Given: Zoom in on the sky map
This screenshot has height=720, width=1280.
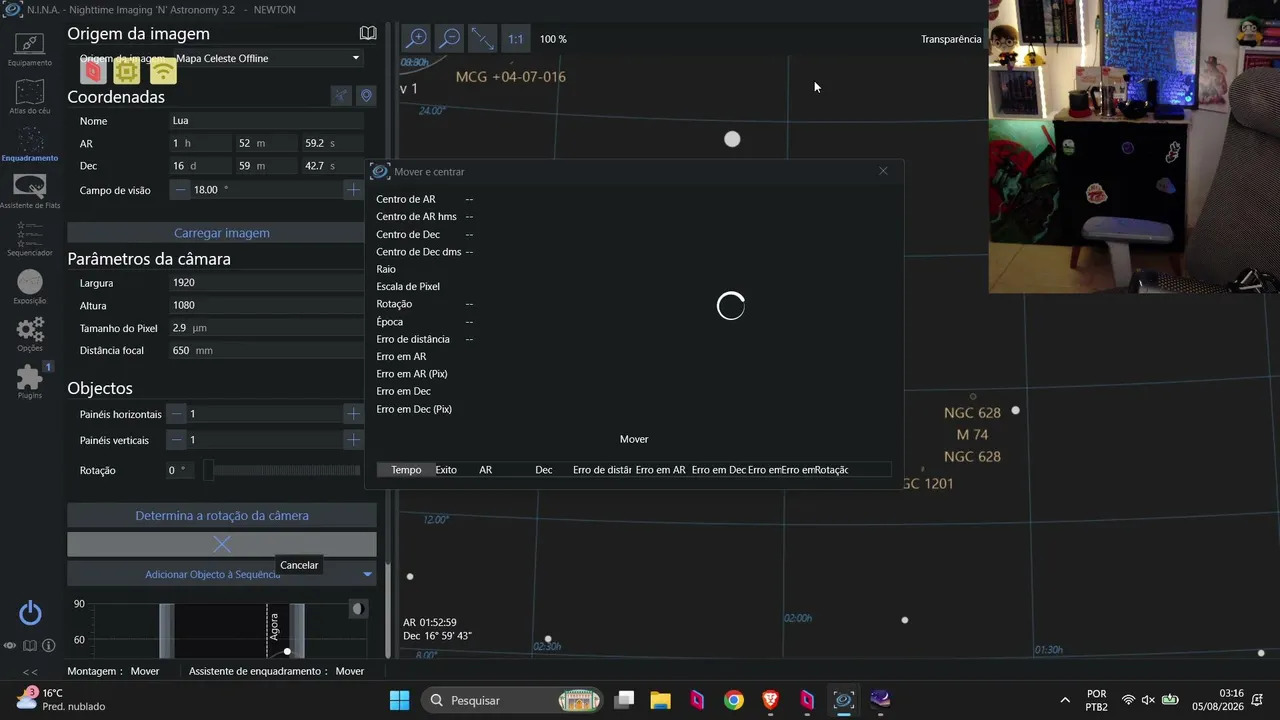Looking at the screenshot, I should coord(416,39).
